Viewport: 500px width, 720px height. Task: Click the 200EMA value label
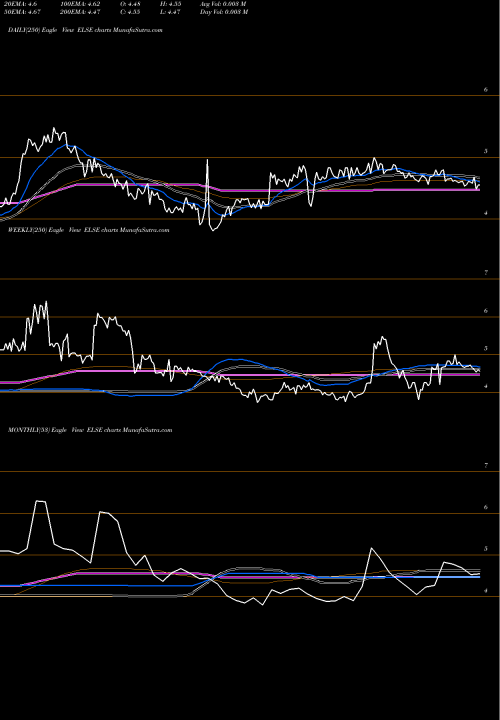pos(80,12)
